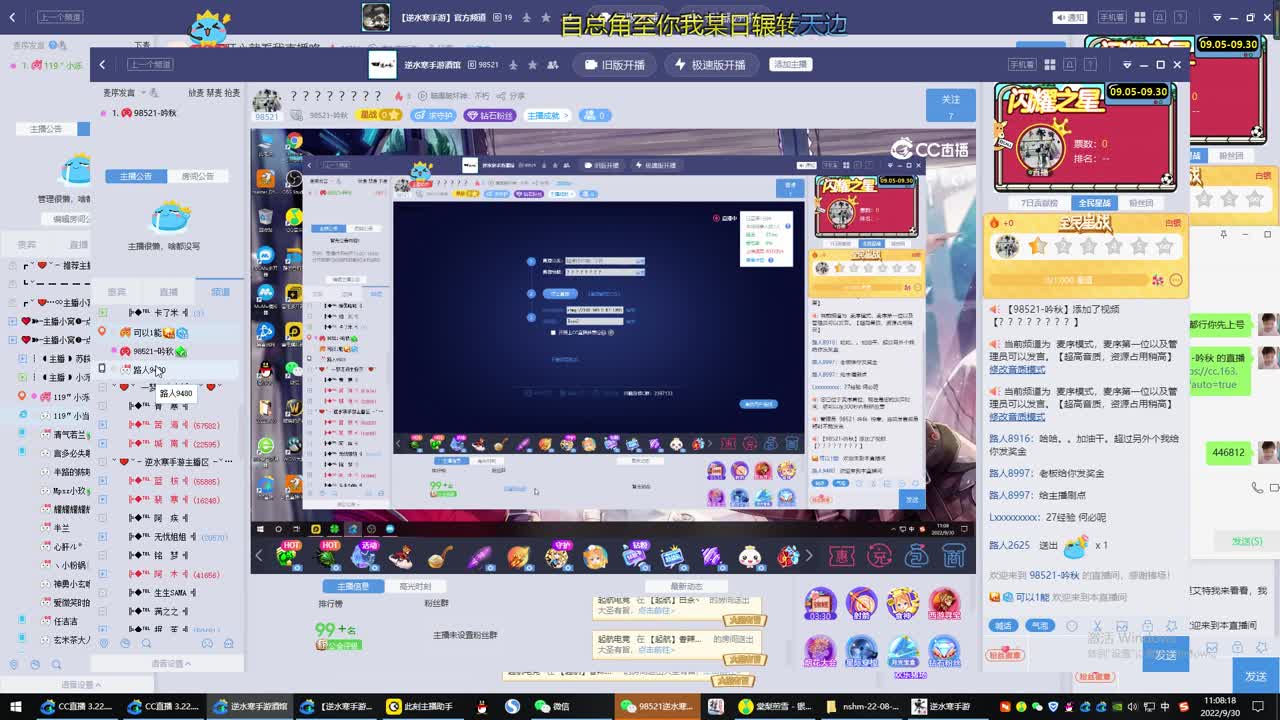Screen dimensions: 1280x720
Task: Open the Windows Start menu
Action: (15, 707)
